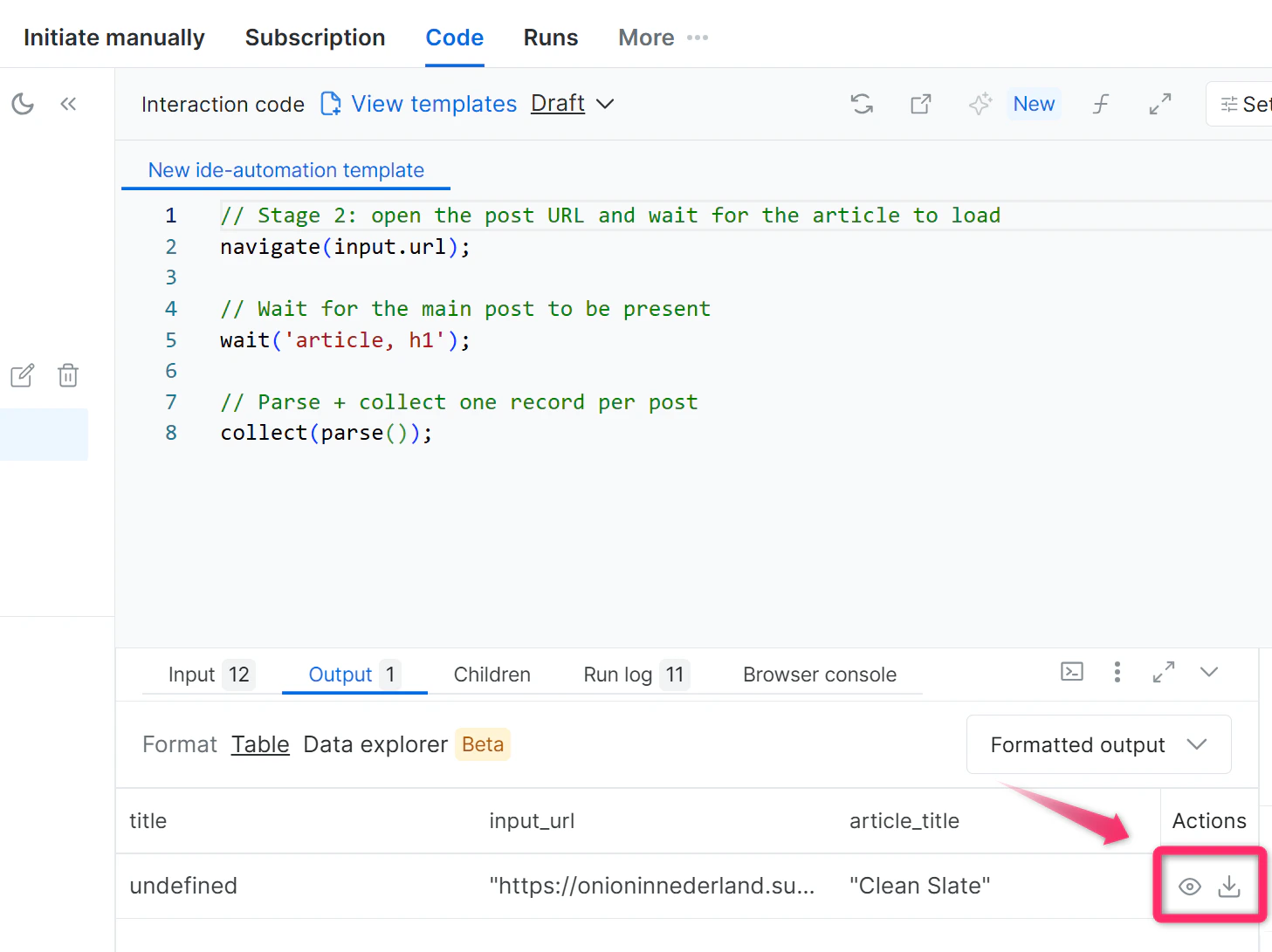Click the "Clean Slate" cell
Screen dimensions: 1272x952
pyautogui.click(x=920, y=886)
